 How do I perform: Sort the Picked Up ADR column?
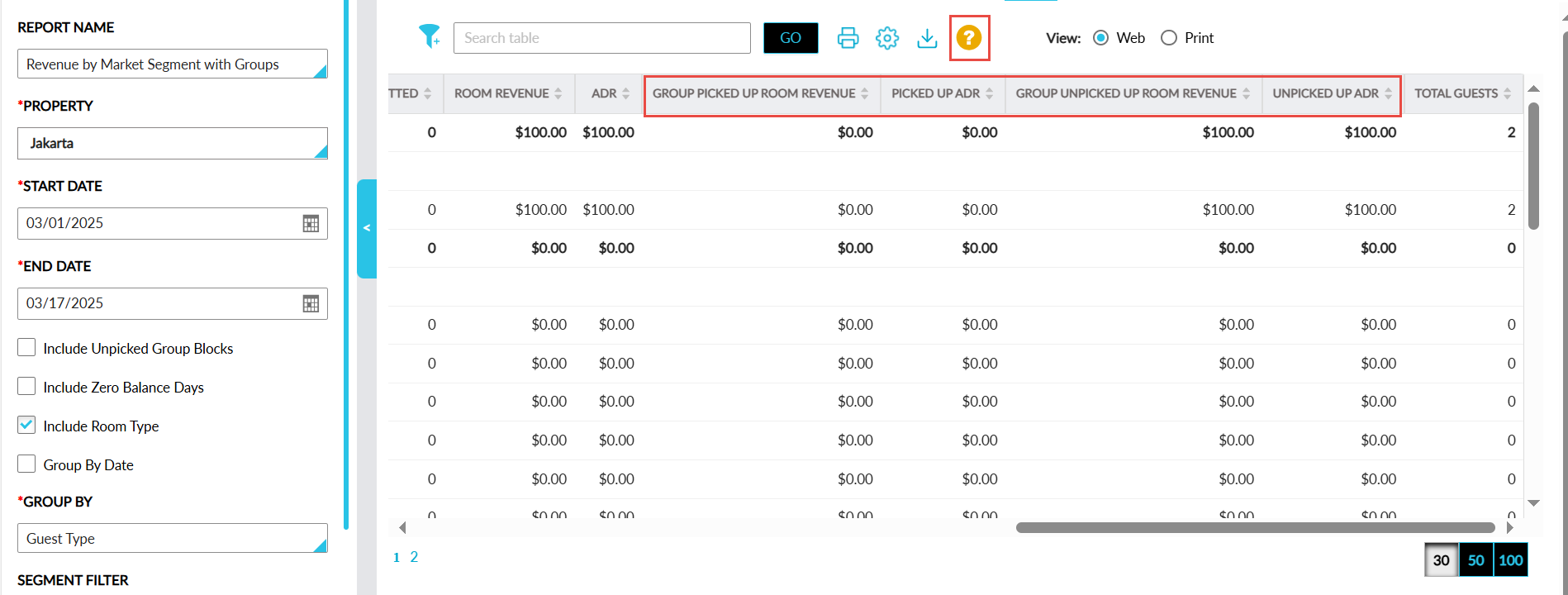[x=990, y=93]
